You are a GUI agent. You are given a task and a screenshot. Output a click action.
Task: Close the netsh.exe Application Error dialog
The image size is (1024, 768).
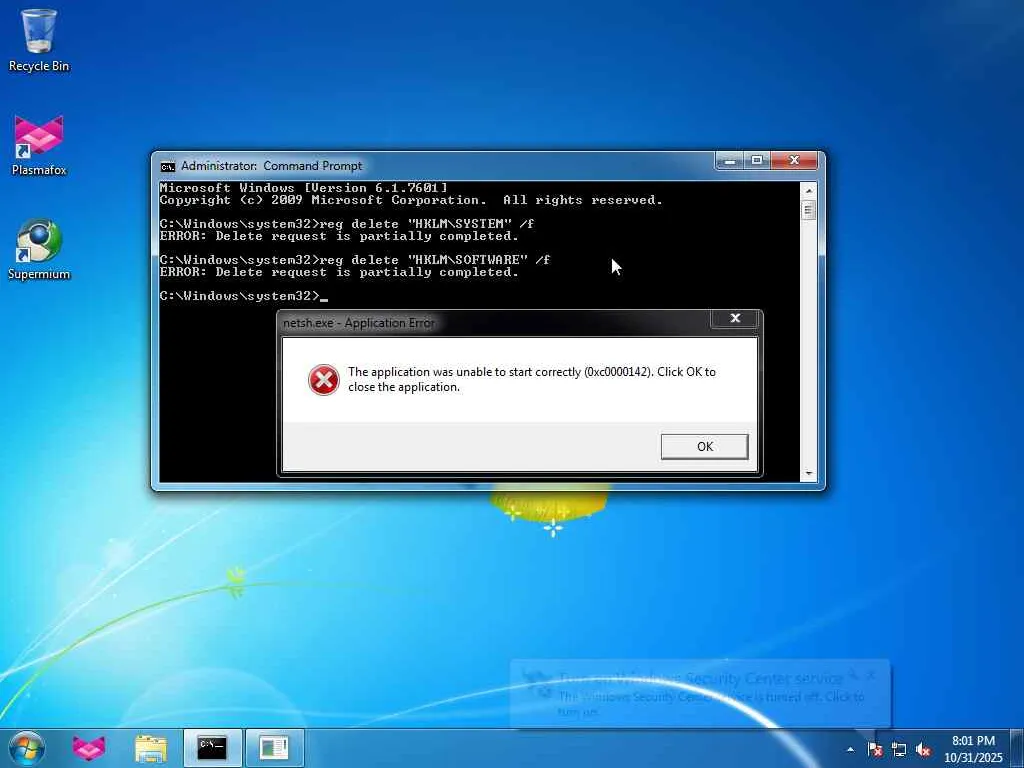click(735, 318)
